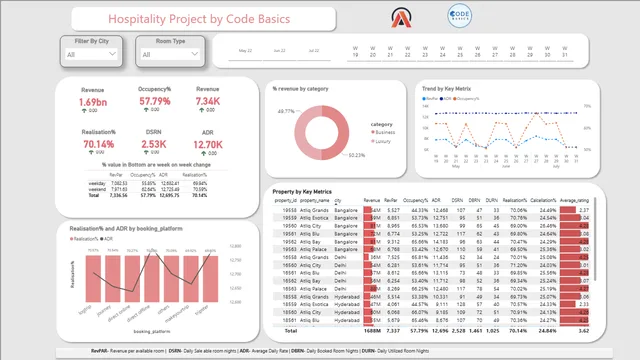Sort table by city column header
640x360 pixels.
point(338,200)
